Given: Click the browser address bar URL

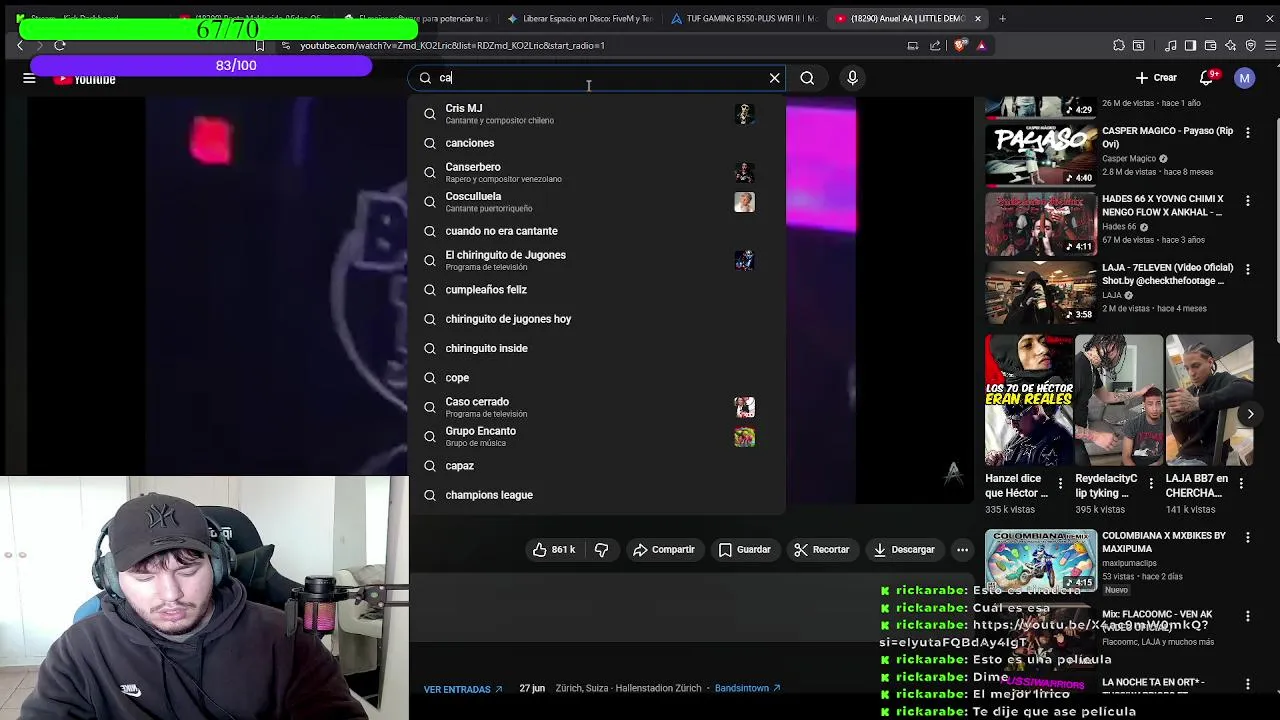Looking at the screenshot, I should (452, 45).
